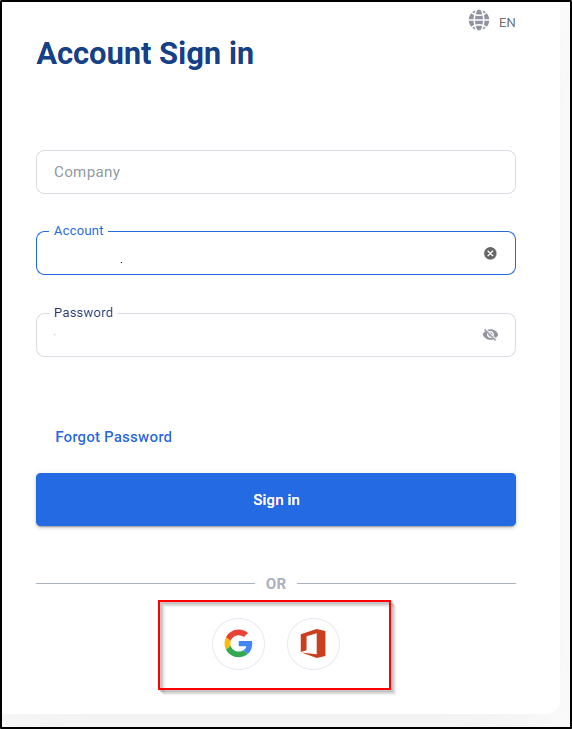Open the Forgot Password link
This screenshot has width=572, height=729.
(113, 437)
